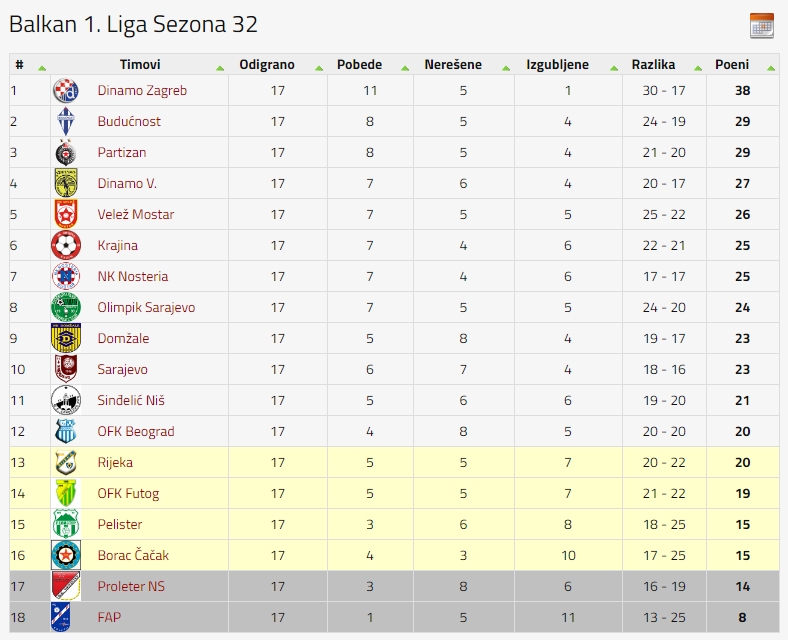Open the Sinđelić Niš team link
Viewport: 788px width, 640px height.
[131, 401]
